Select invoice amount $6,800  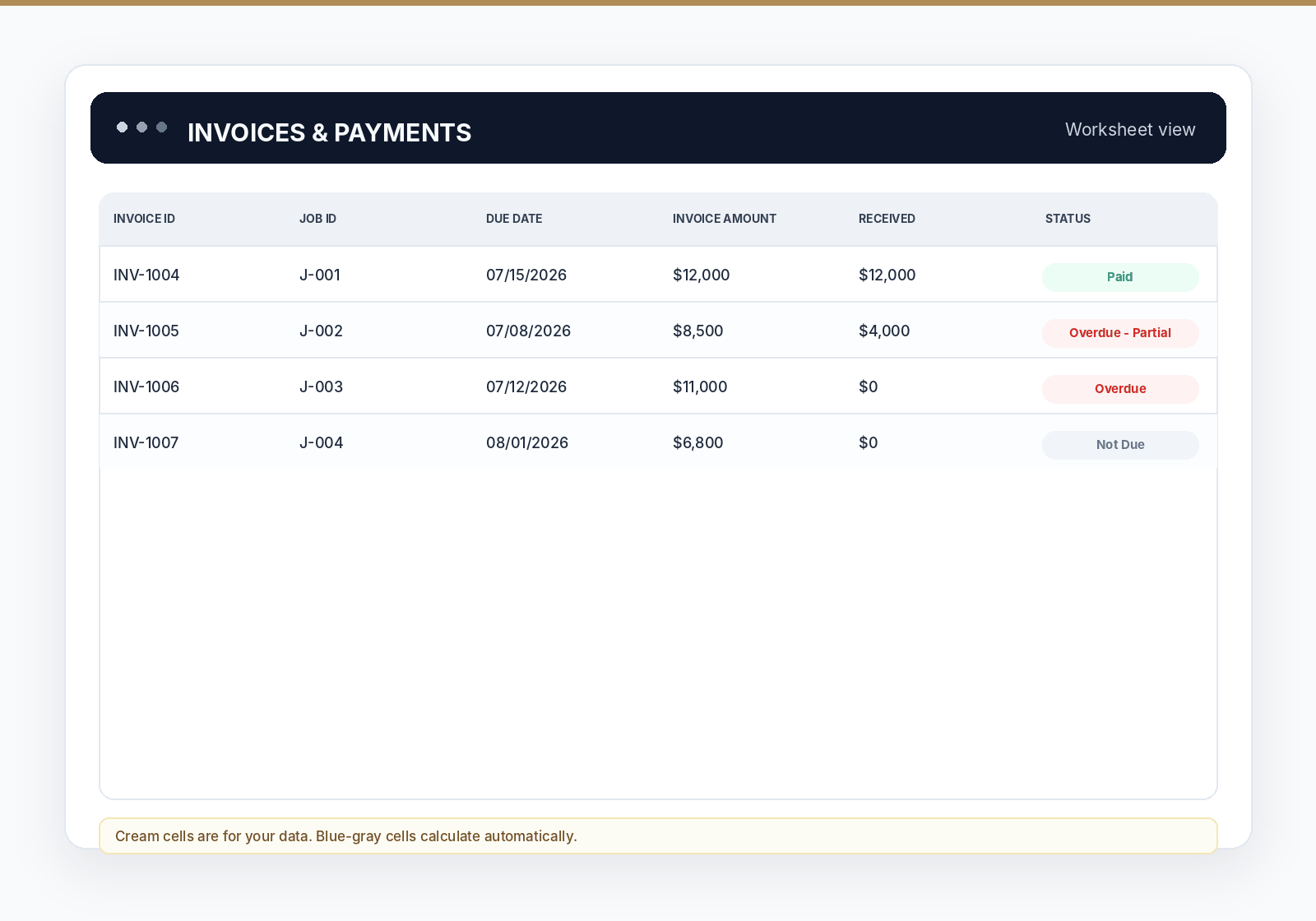pos(697,442)
